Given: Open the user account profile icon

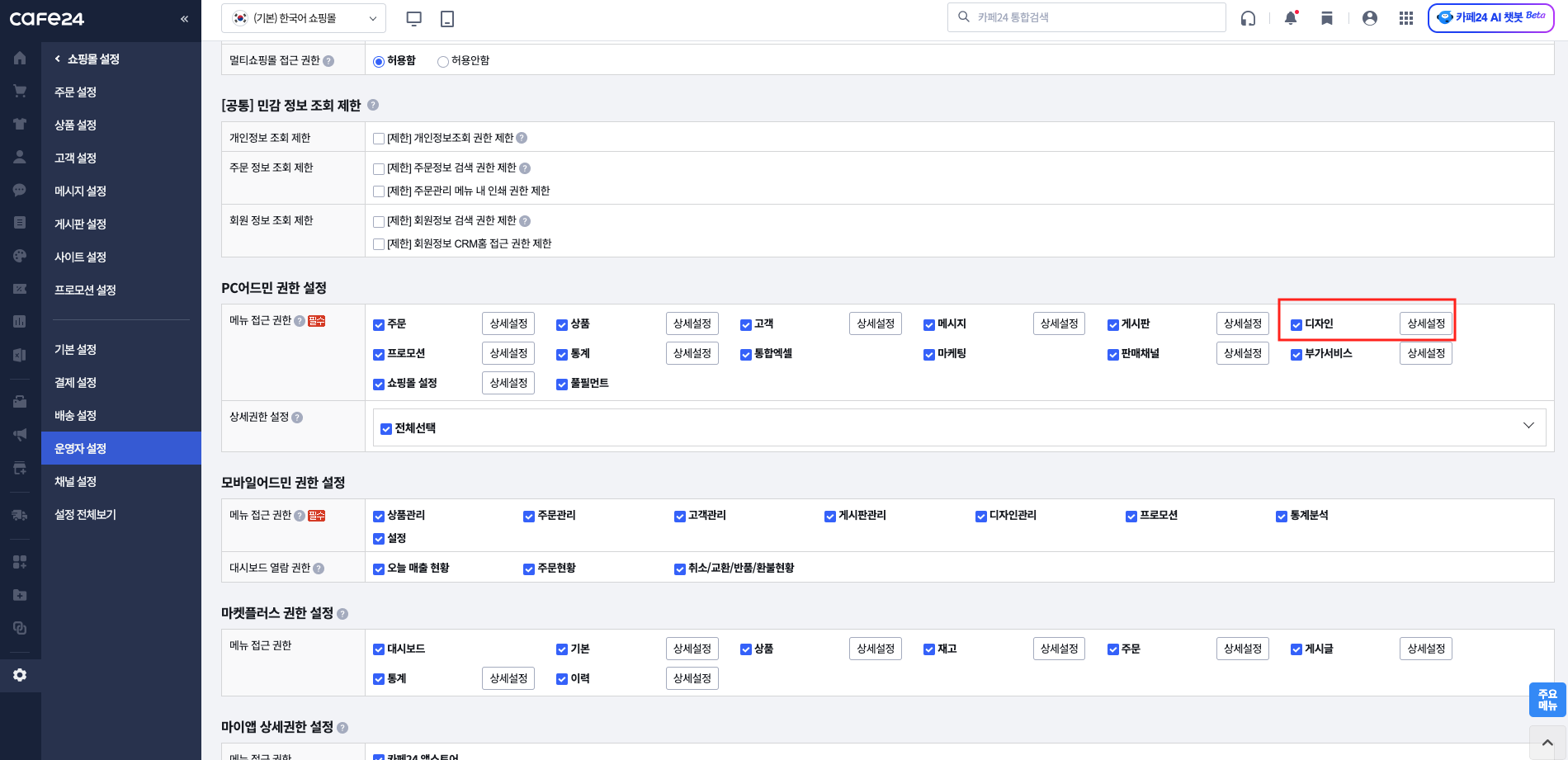Looking at the screenshot, I should pyautogui.click(x=1370, y=18).
